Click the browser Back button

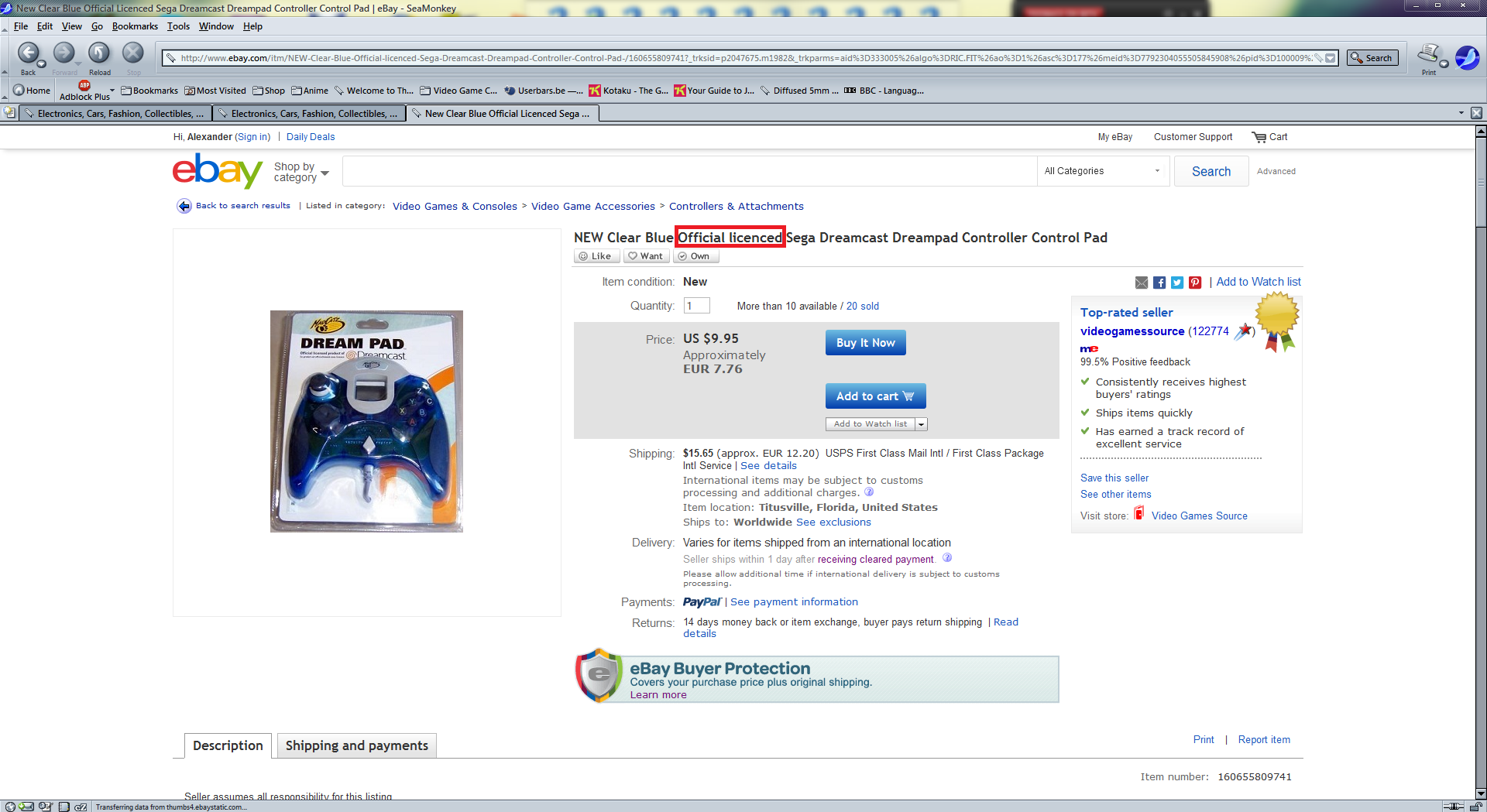[28, 53]
